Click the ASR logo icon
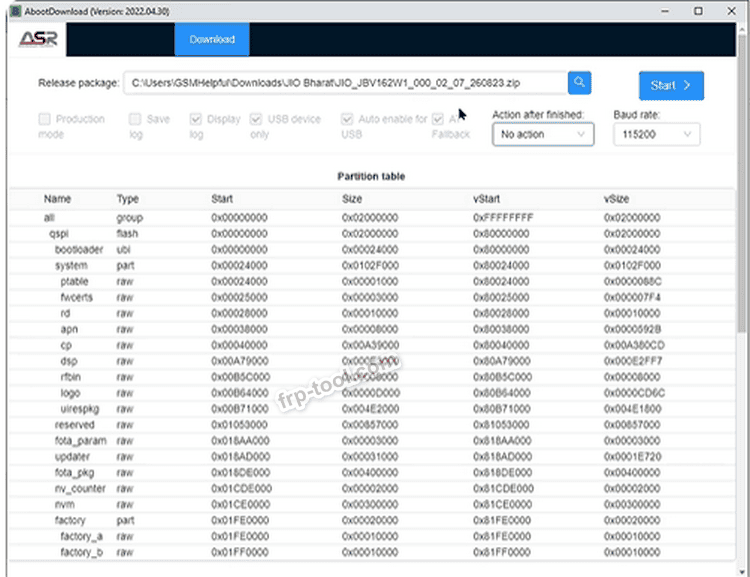Viewport: 750px width, 577px height. (x=38, y=39)
